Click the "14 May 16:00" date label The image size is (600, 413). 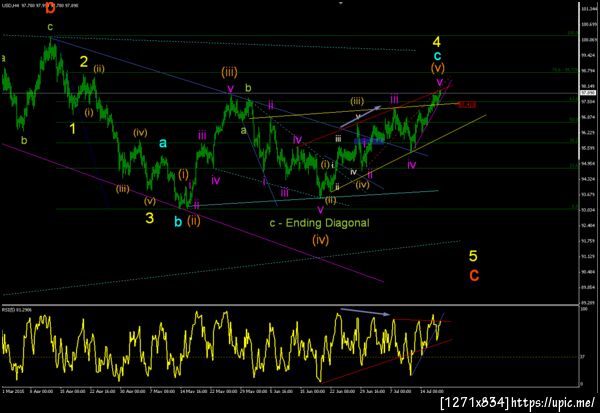(x=193, y=391)
